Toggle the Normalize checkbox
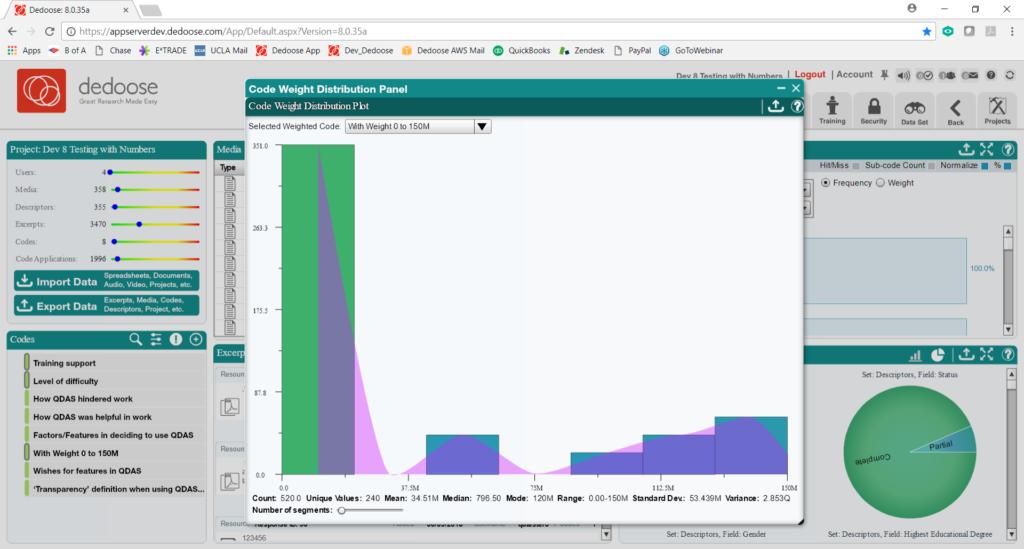This screenshot has width=1024, height=549. [985, 166]
